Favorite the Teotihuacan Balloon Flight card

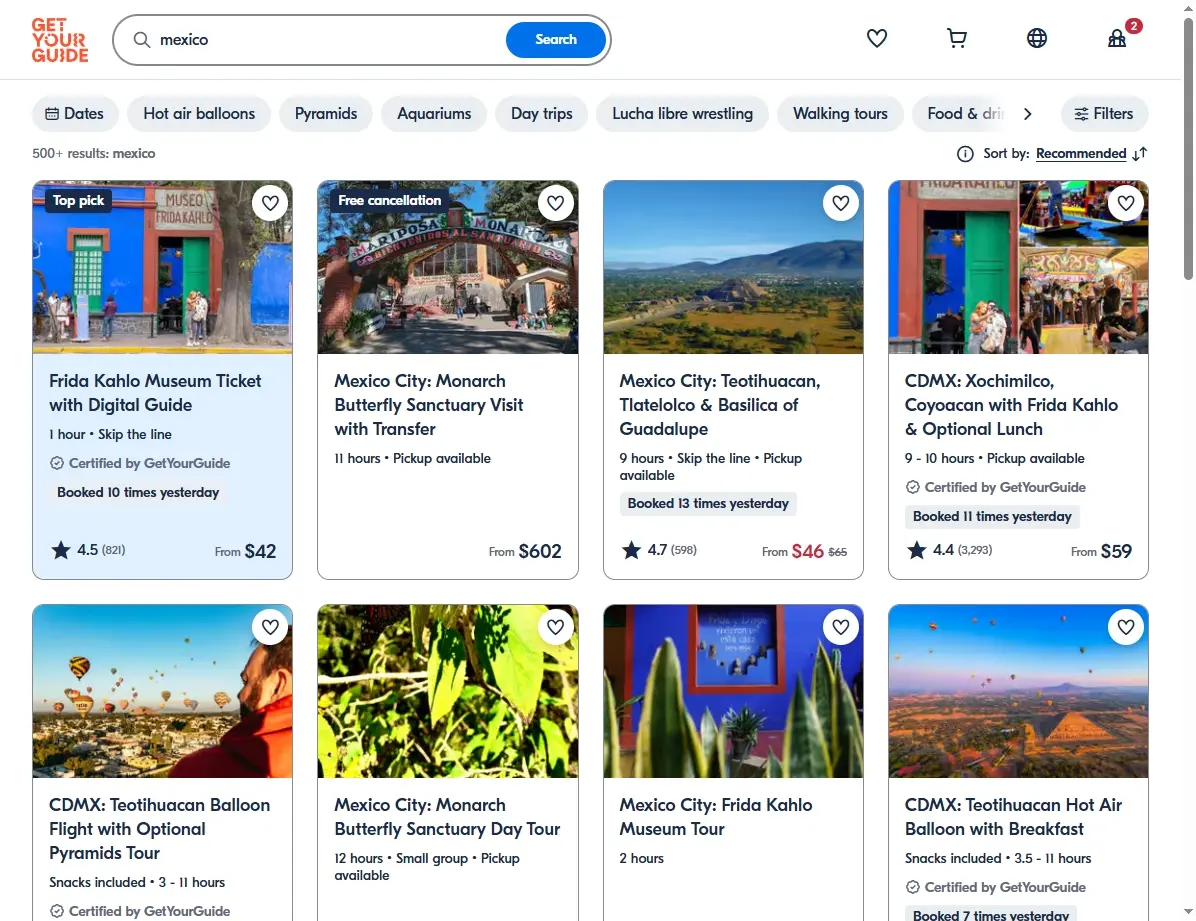(270, 627)
